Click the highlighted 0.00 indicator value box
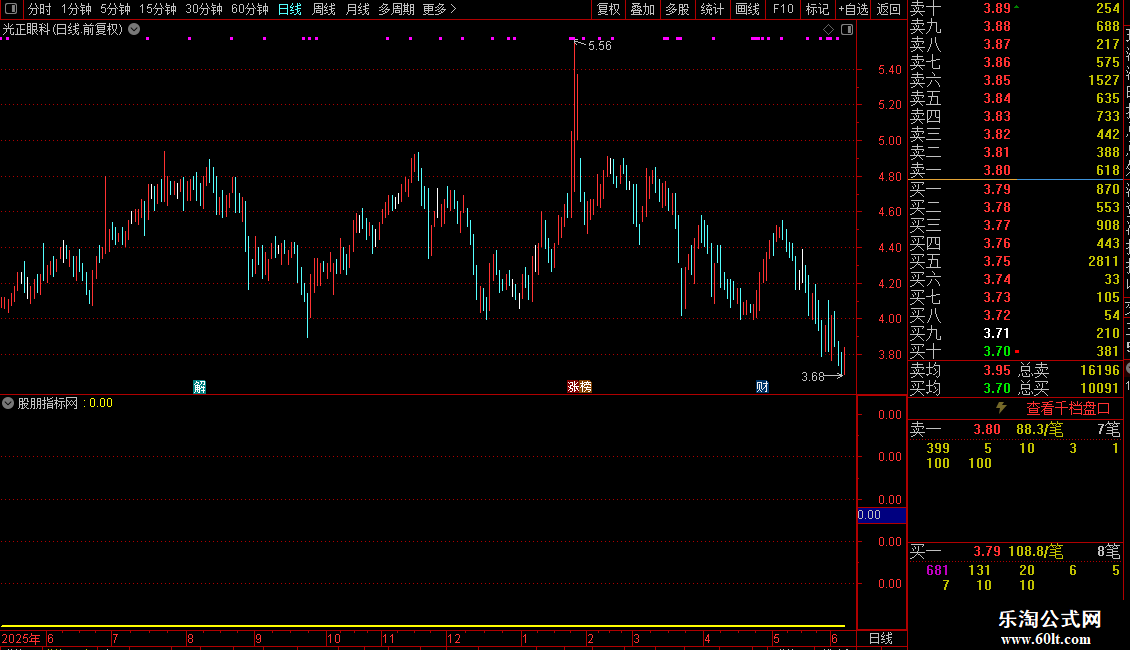 click(881, 515)
